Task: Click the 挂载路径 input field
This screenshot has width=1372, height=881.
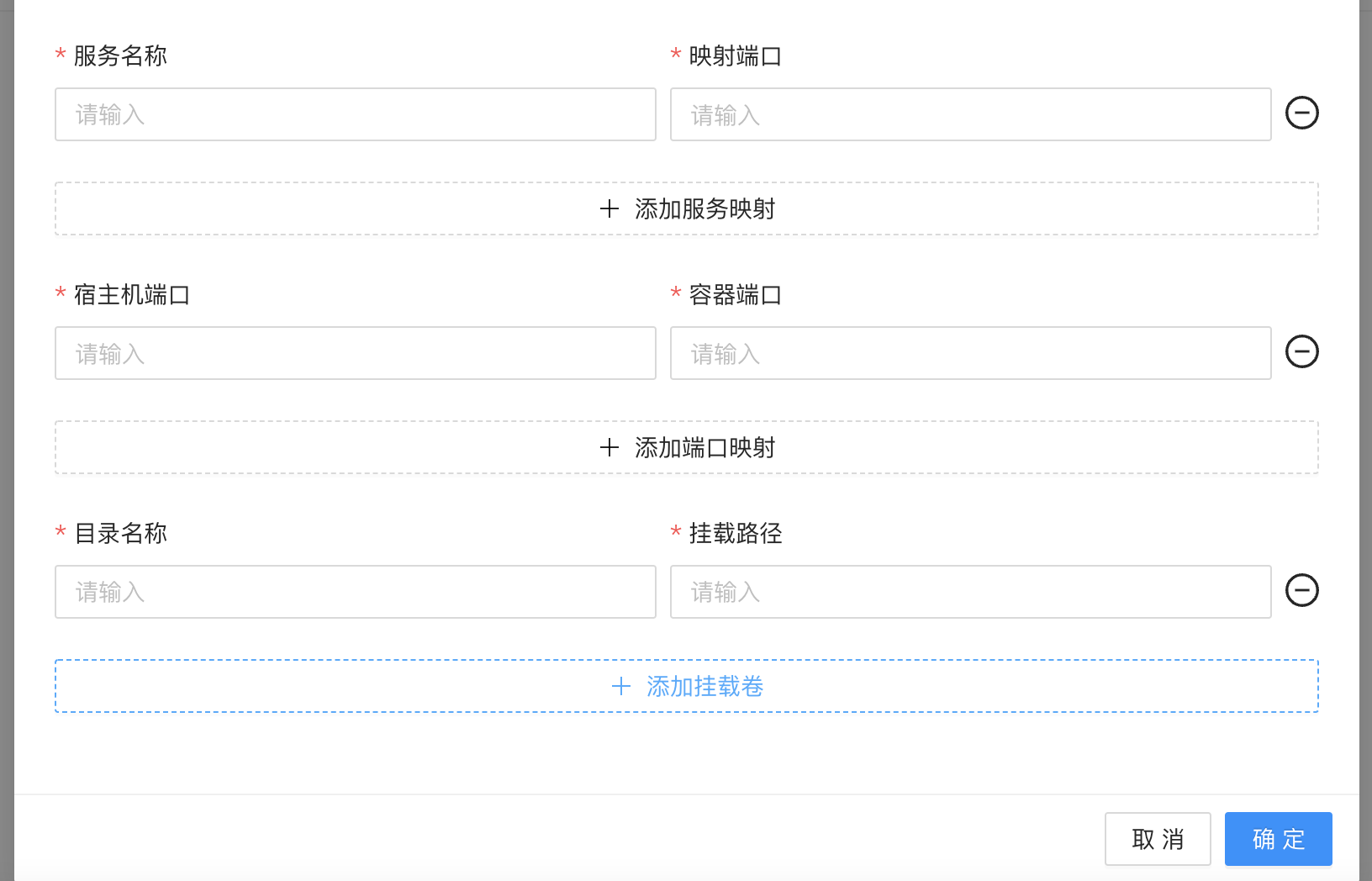Action: [x=969, y=592]
